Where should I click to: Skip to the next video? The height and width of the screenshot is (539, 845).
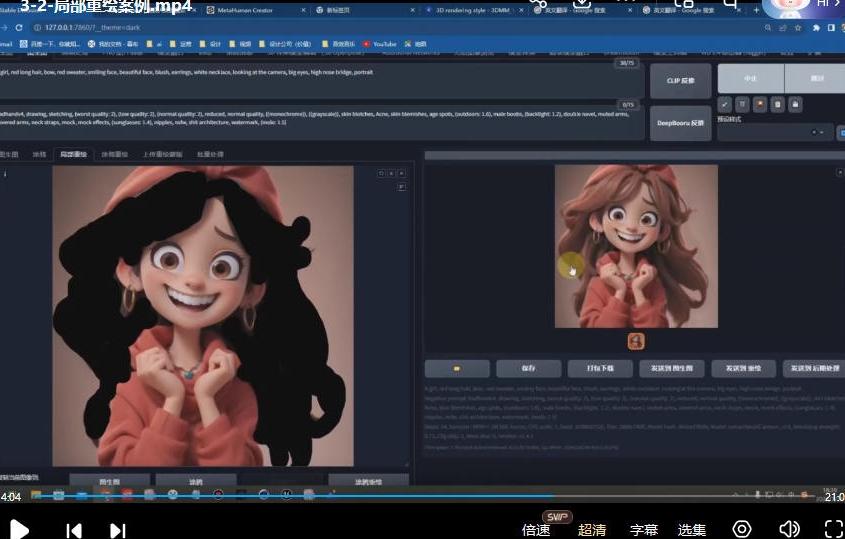pos(117,530)
